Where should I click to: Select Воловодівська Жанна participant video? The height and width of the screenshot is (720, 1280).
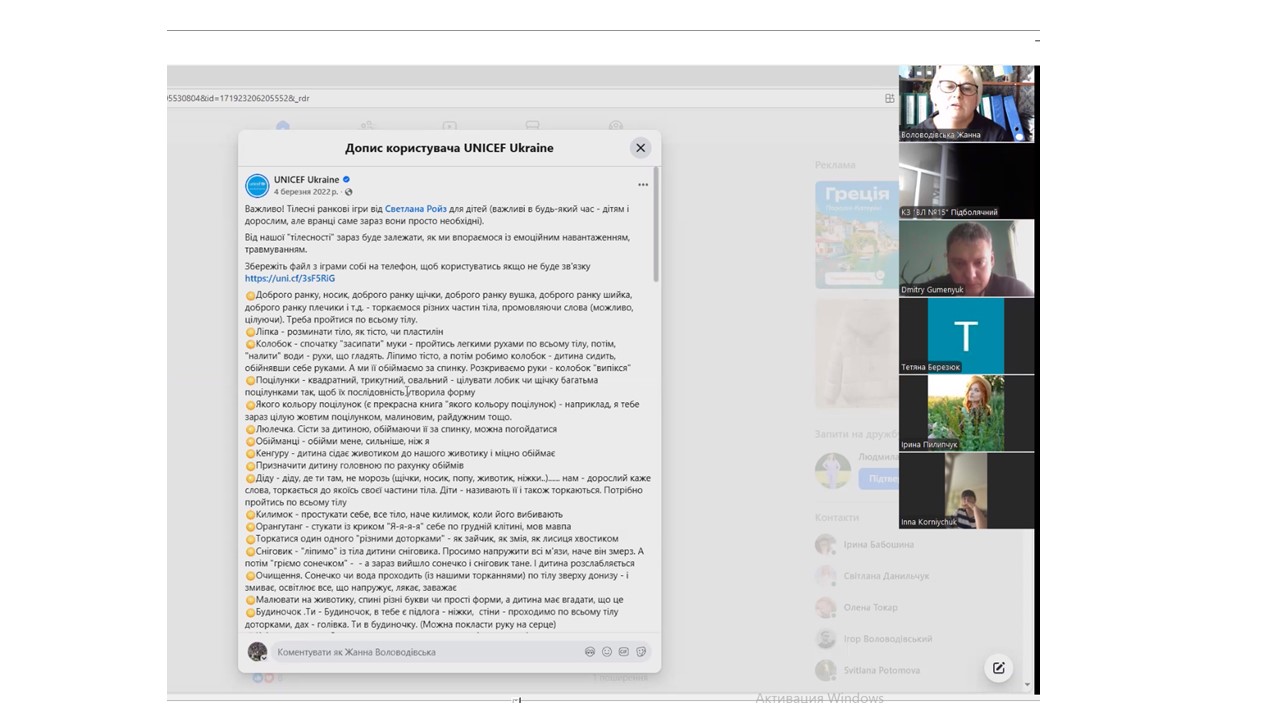(966, 104)
